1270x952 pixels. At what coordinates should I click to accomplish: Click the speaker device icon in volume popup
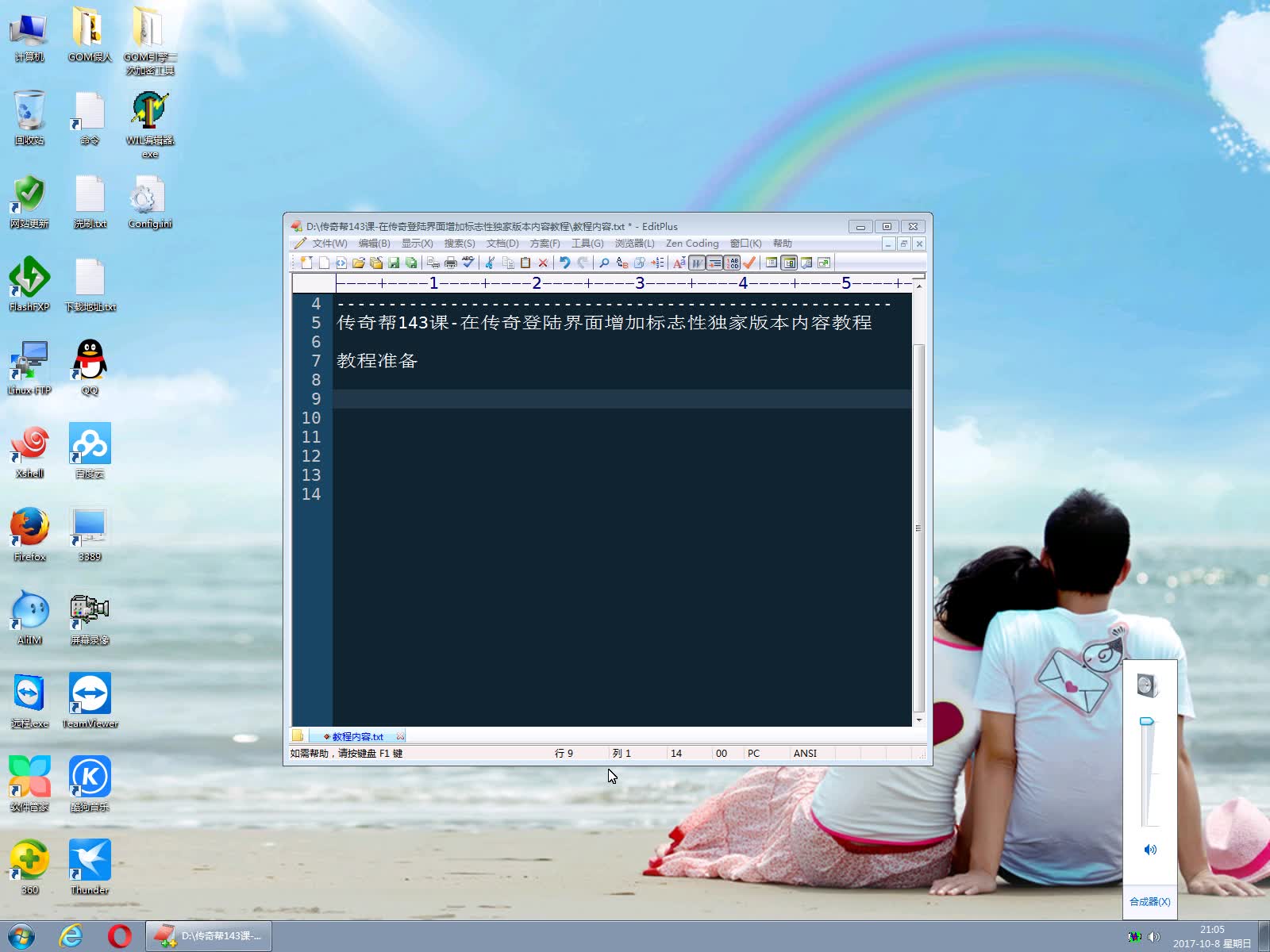1148,685
